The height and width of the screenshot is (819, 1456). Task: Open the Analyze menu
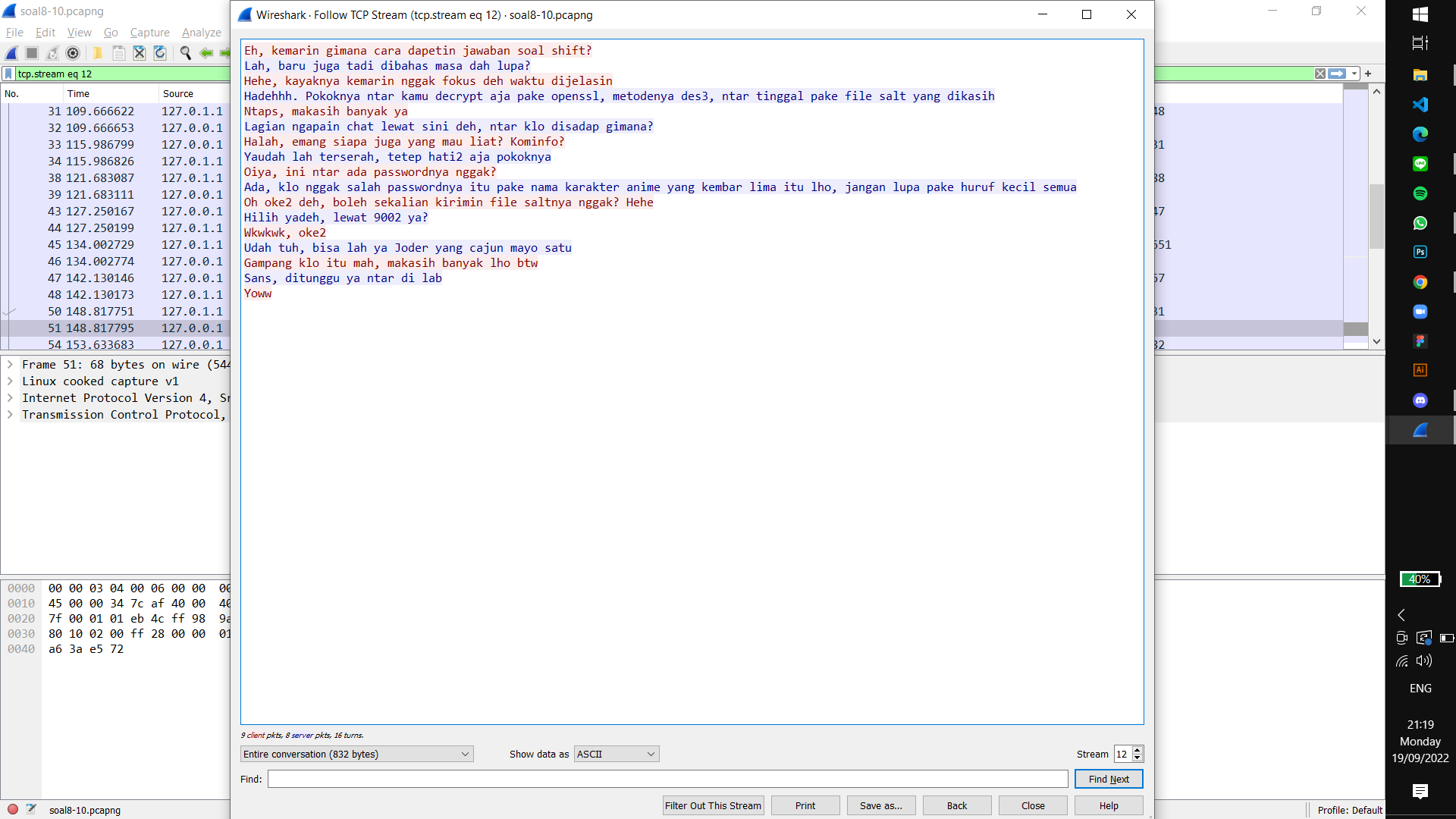[x=201, y=33]
